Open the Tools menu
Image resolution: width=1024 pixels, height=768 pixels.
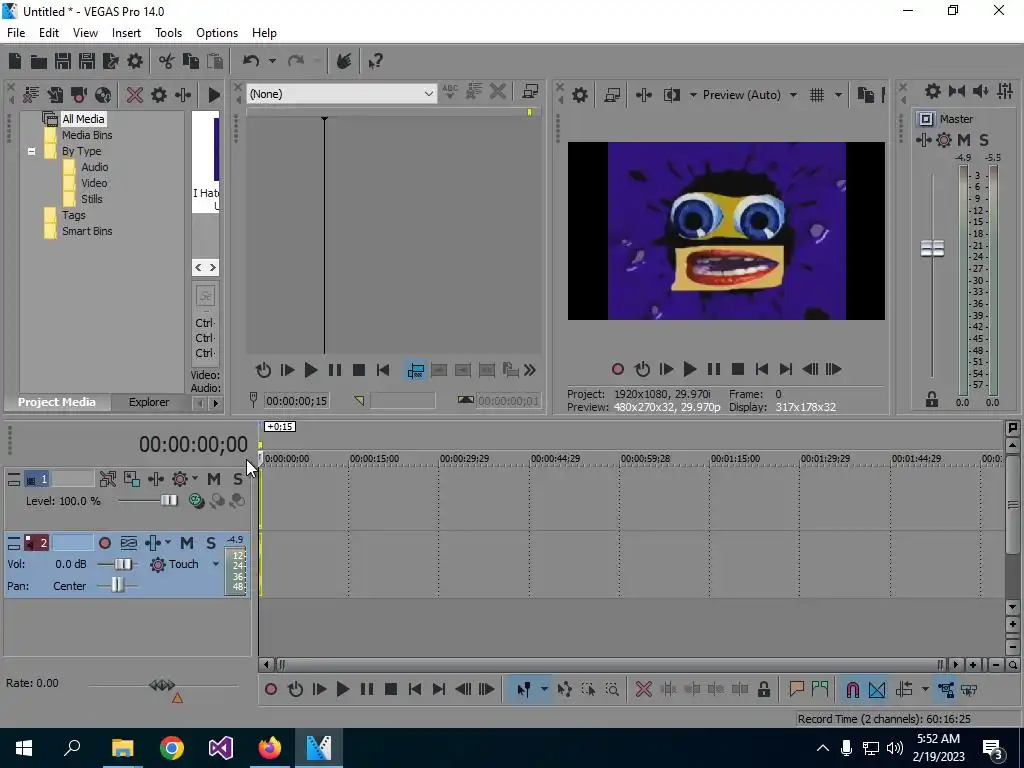pyautogui.click(x=168, y=33)
